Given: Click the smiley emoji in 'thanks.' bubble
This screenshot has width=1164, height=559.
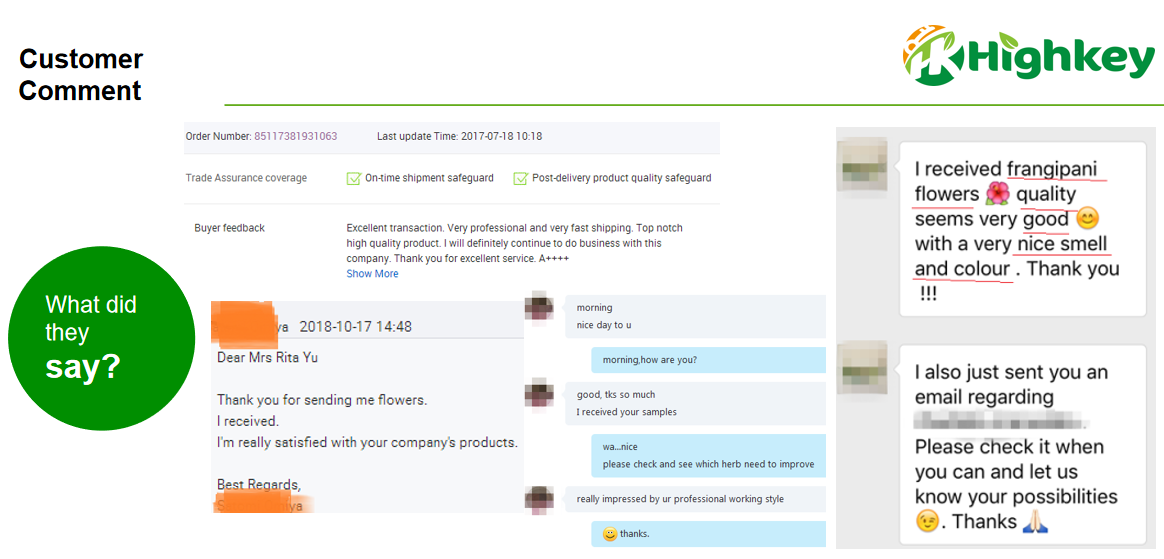Looking at the screenshot, I should pos(609,534).
